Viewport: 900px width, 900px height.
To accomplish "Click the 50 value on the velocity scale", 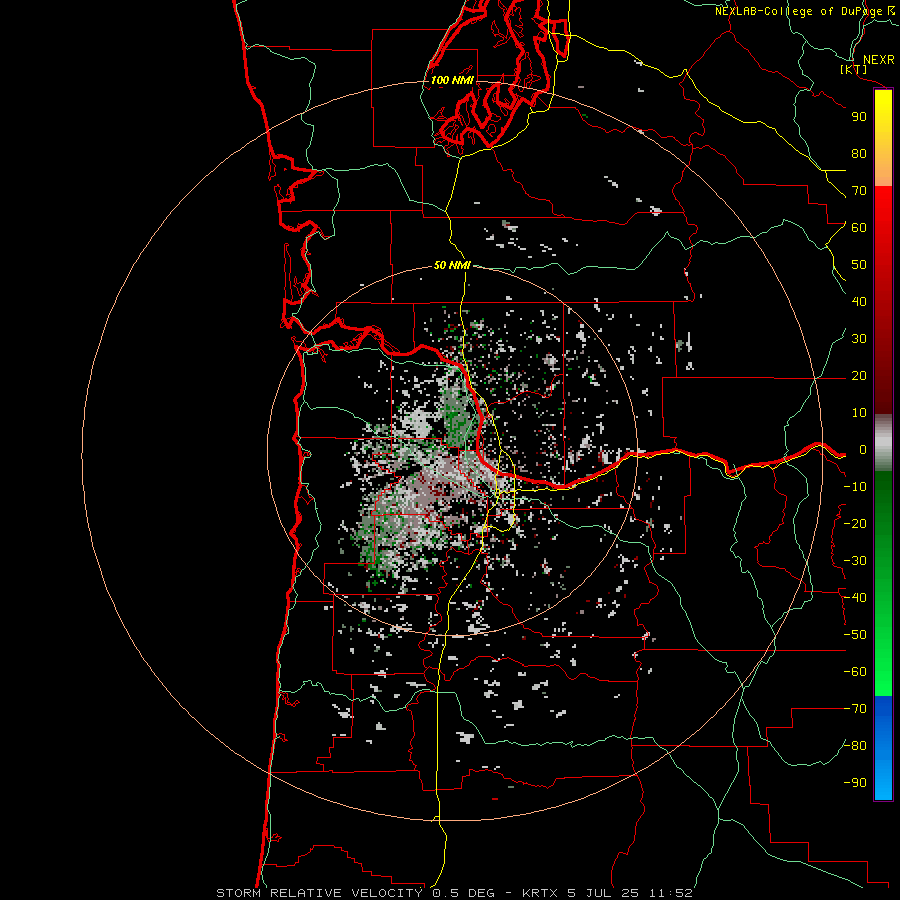I will click(x=859, y=265).
